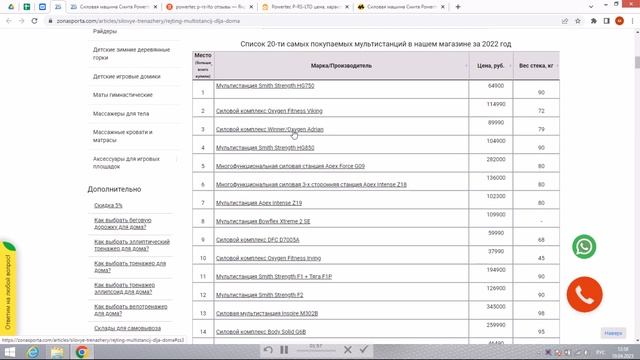Close the Powertec P-RS-LTO price tab

pyautogui.click(x=347, y=7)
